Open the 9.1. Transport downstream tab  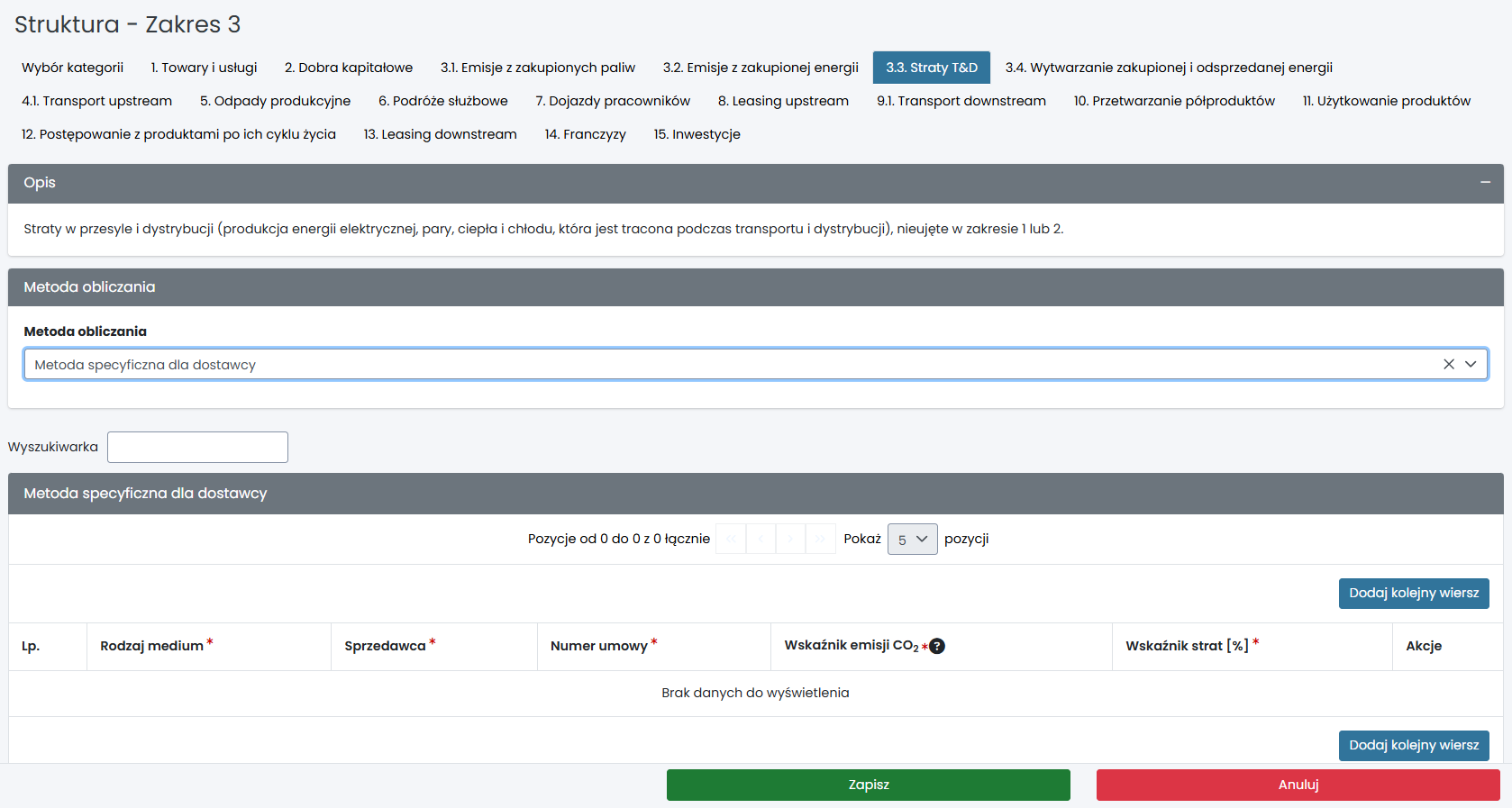pos(961,101)
